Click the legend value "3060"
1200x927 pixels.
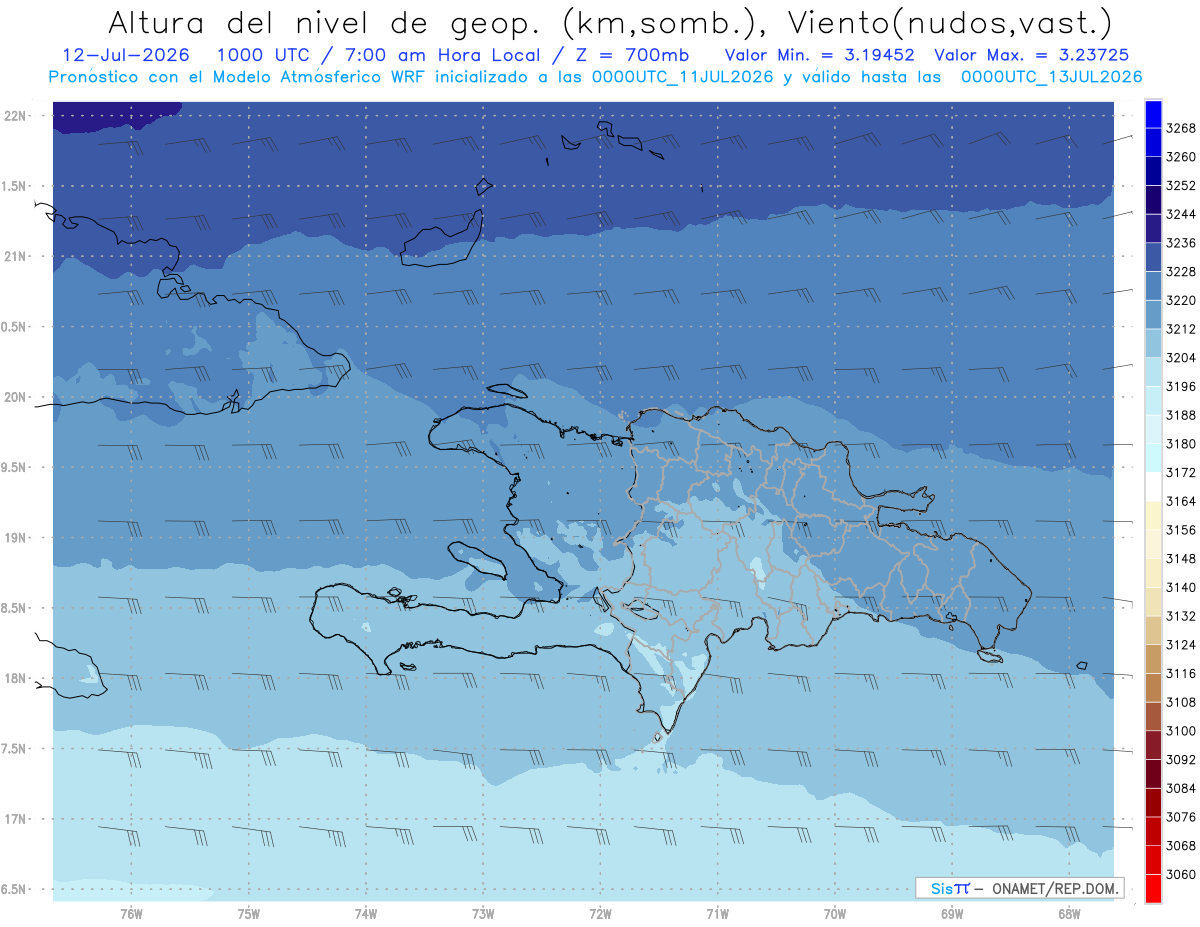(x=1181, y=874)
